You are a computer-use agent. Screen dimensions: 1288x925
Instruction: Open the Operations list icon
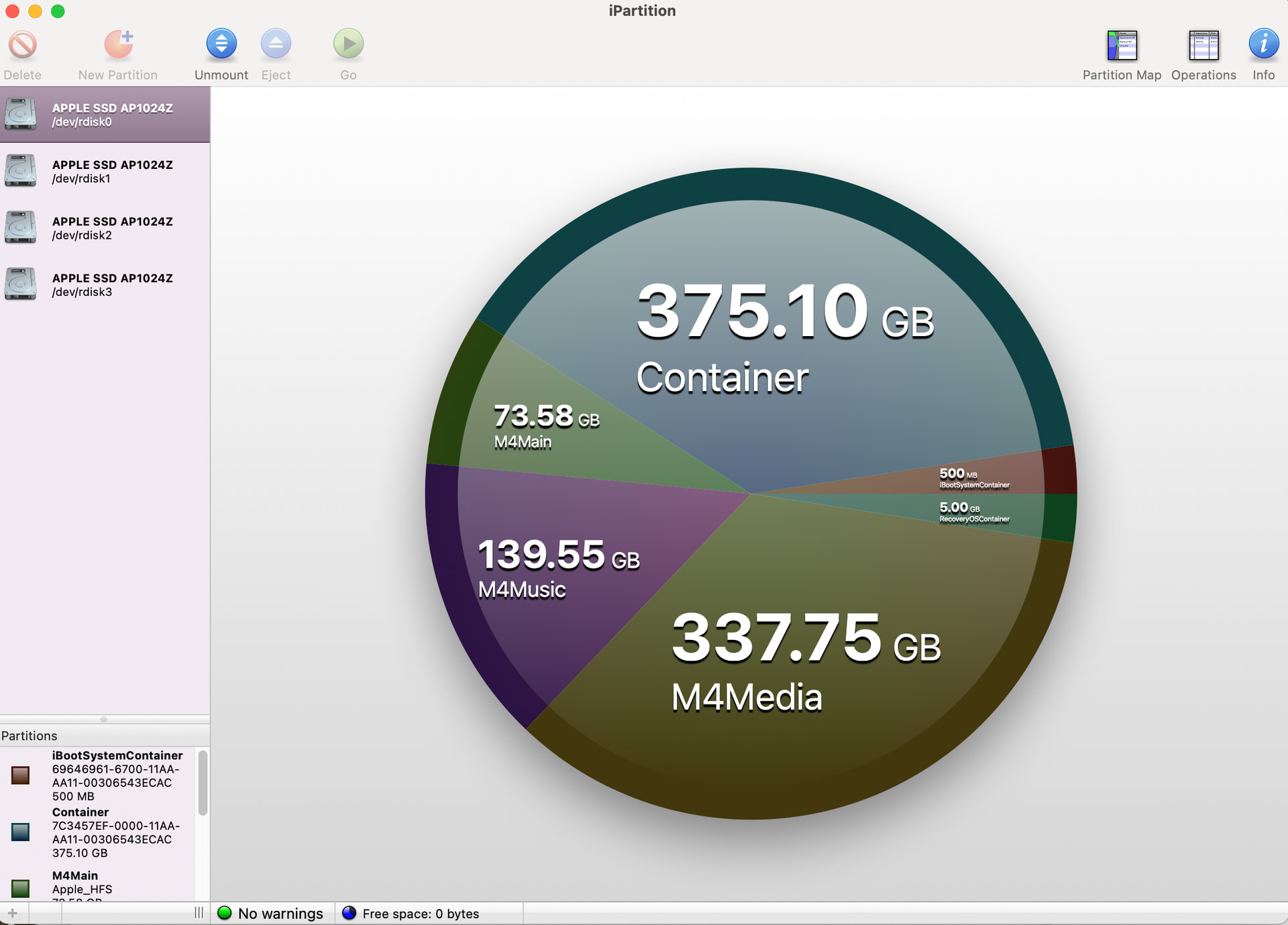coord(1203,46)
